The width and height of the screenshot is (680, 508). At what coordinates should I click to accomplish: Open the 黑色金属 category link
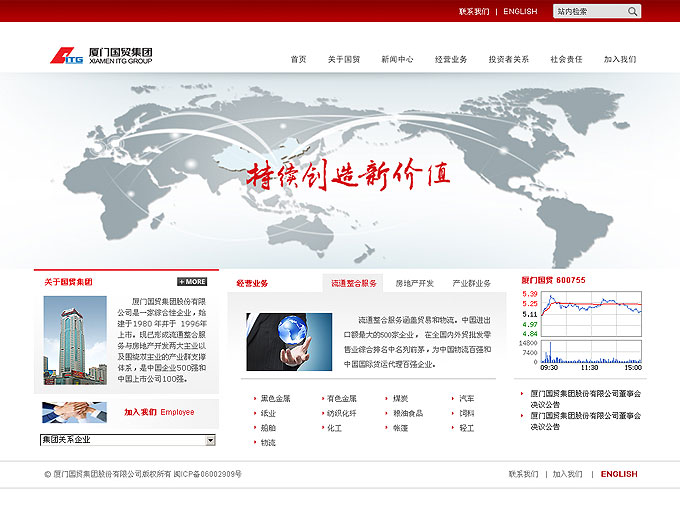click(x=275, y=398)
